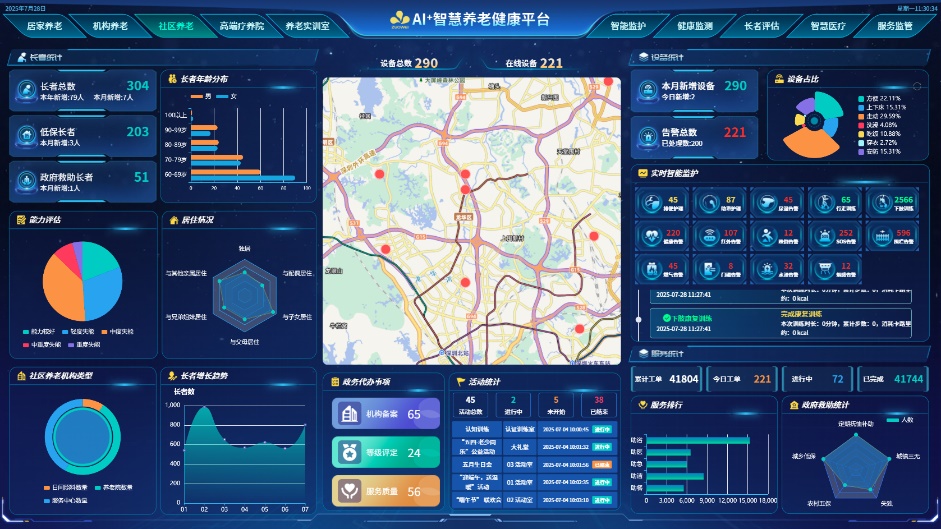941x529 pixels.
Task: Toggle the 男 legend in age chart
Action: (200, 96)
